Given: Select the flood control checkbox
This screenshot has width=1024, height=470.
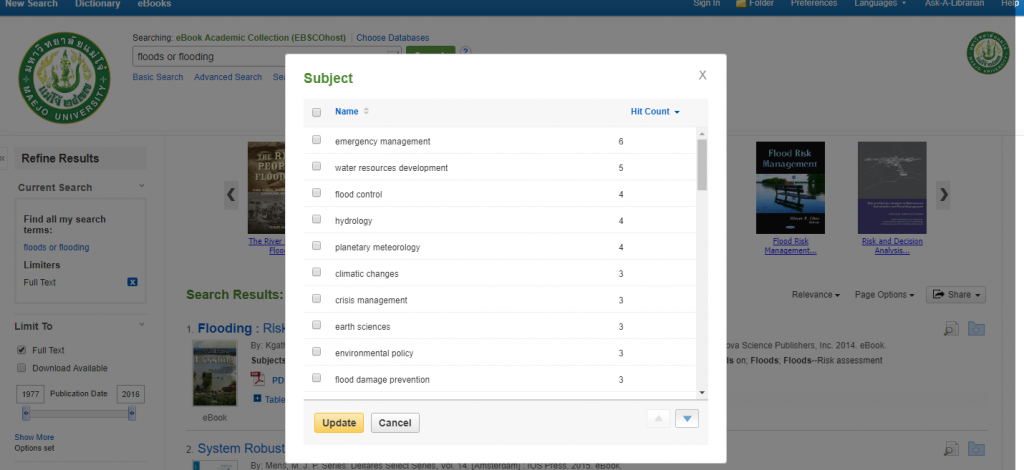Looking at the screenshot, I should click(x=317, y=193).
